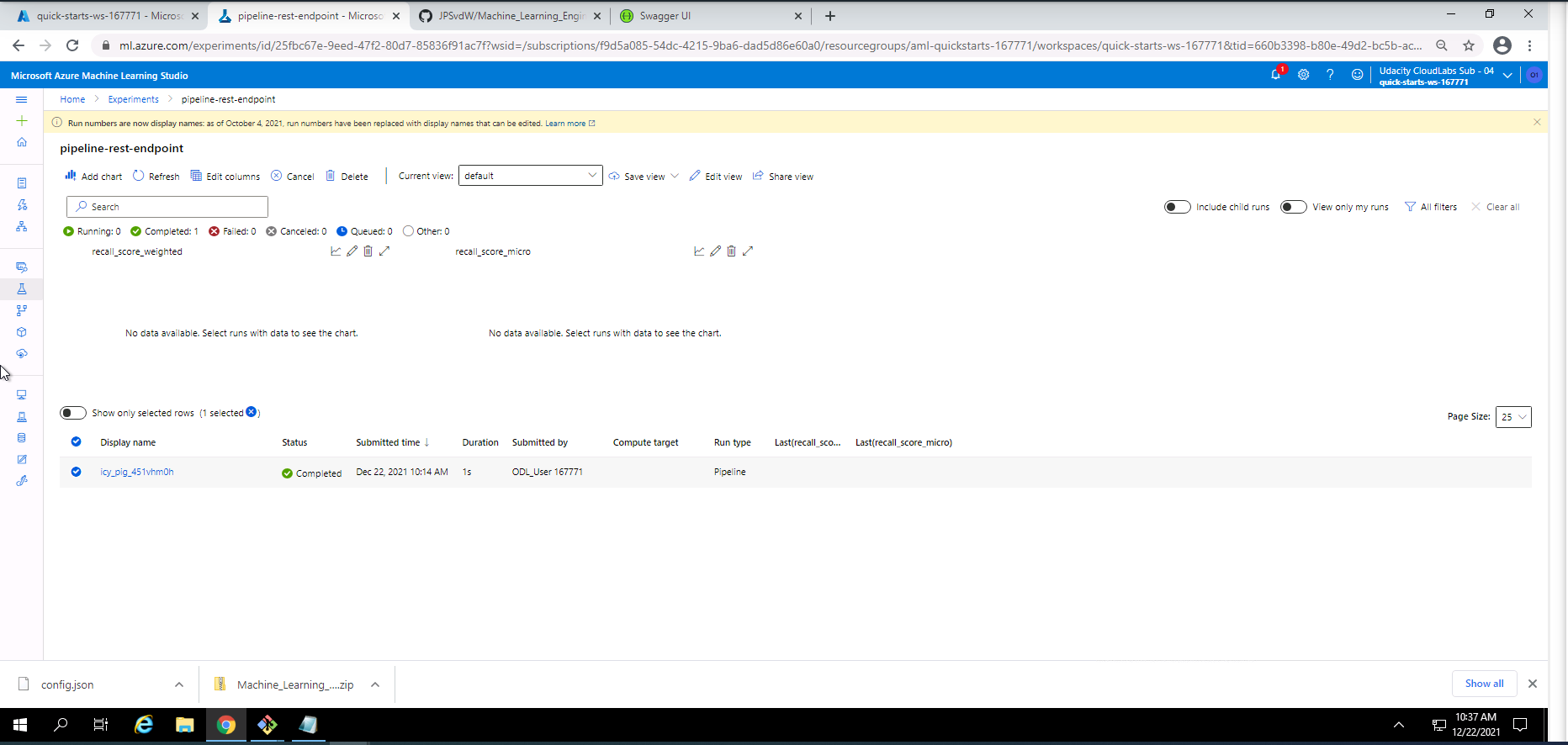Open Models cube icon in sidebar
The height and width of the screenshot is (745, 1568).
[x=22, y=332]
